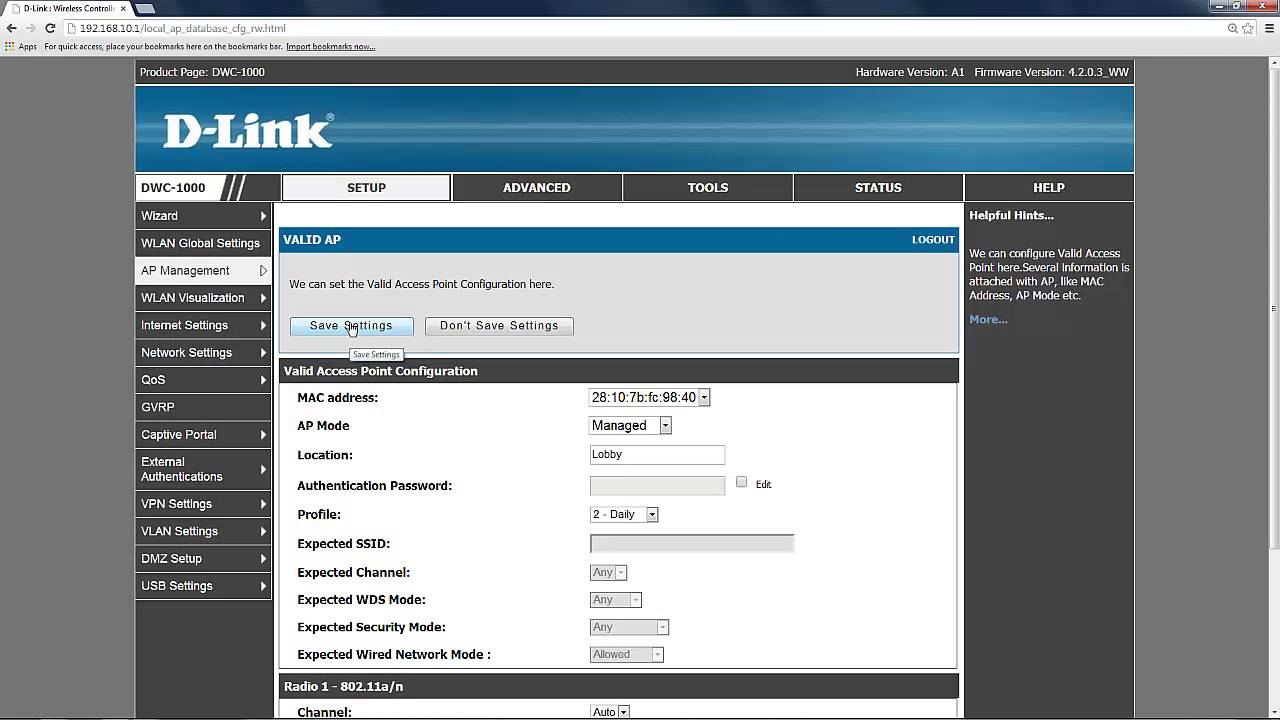Switch to the STATUS tab

click(878, 187)
